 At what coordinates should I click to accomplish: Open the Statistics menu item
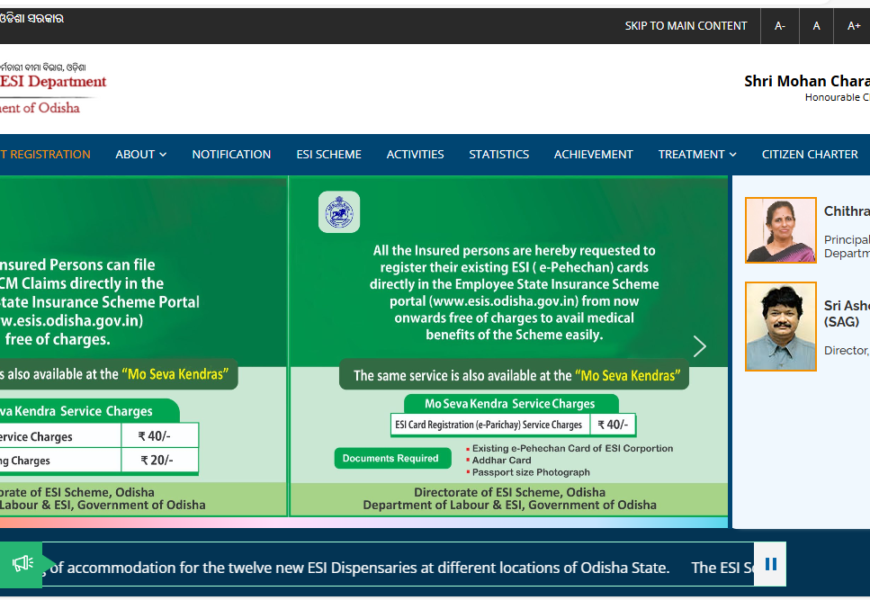(x=499, y=154)
